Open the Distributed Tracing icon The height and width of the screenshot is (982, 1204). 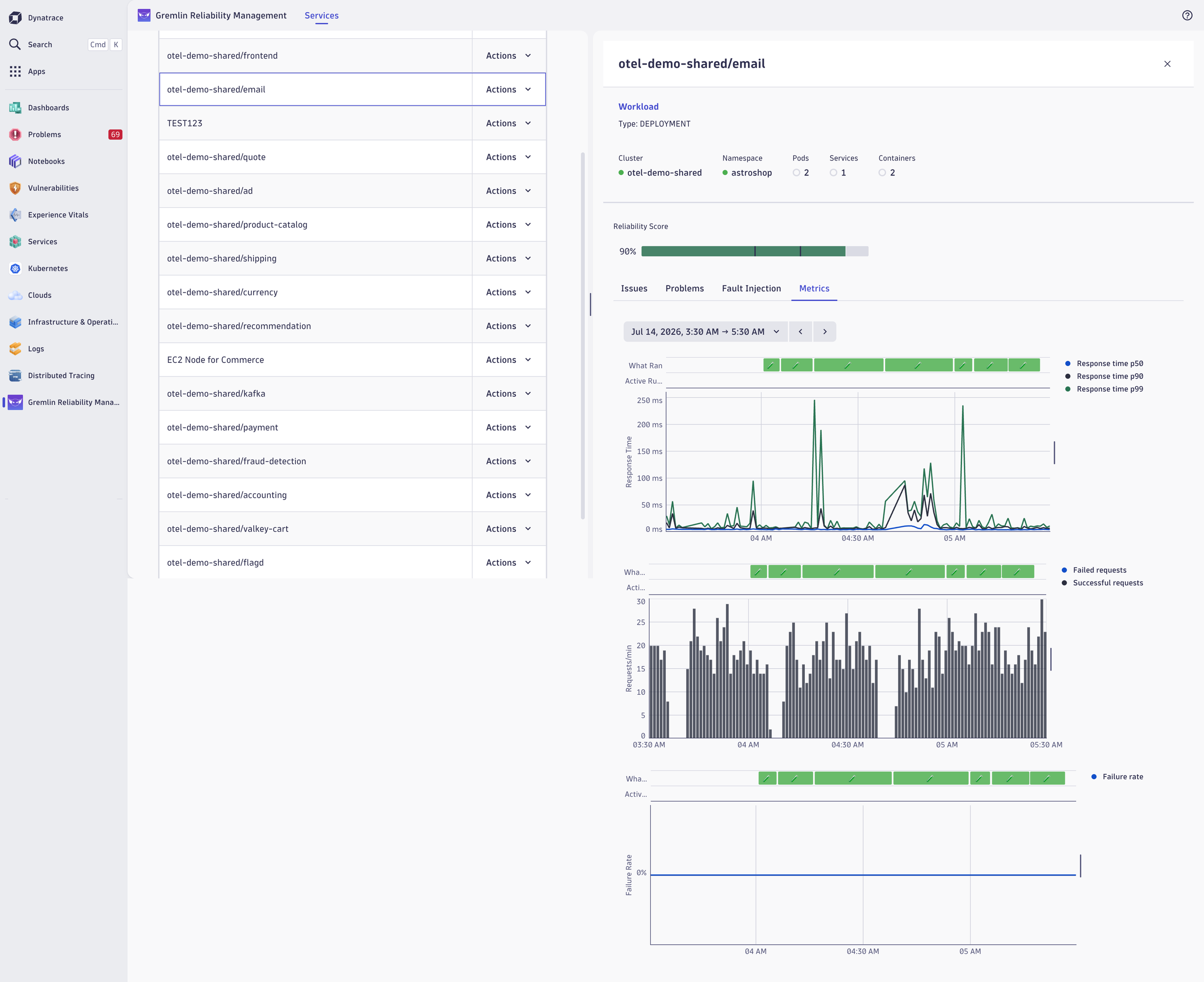[x=15, y=376]
